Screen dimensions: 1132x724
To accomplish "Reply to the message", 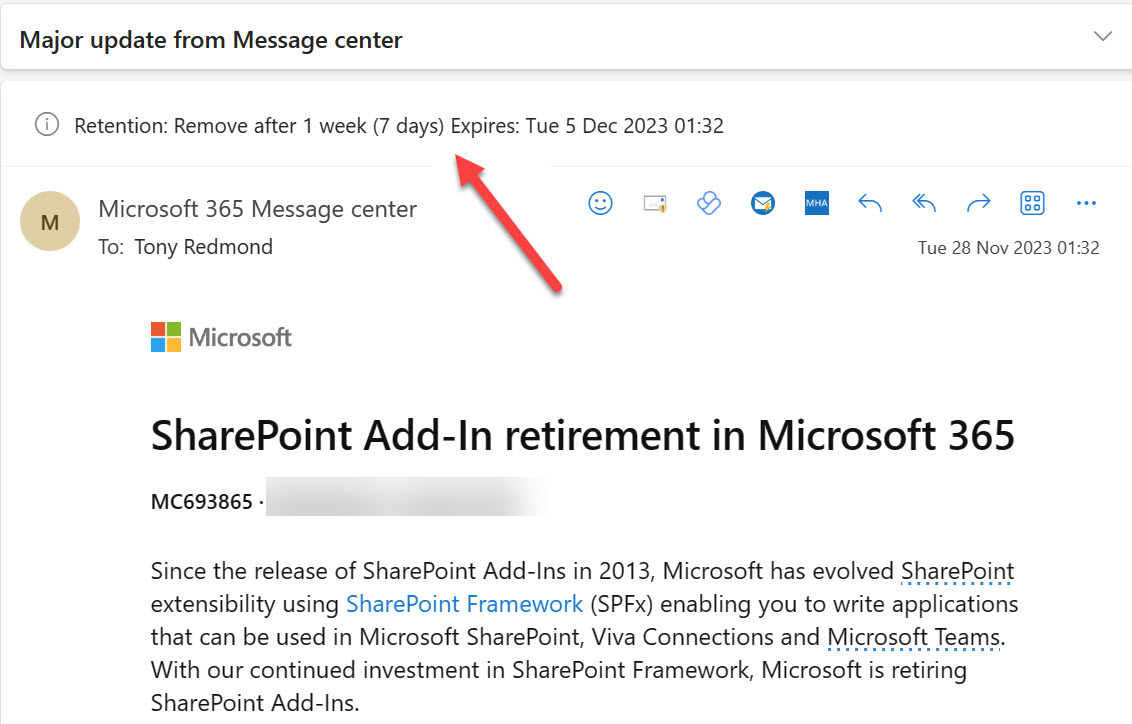I will coord(870,204).
